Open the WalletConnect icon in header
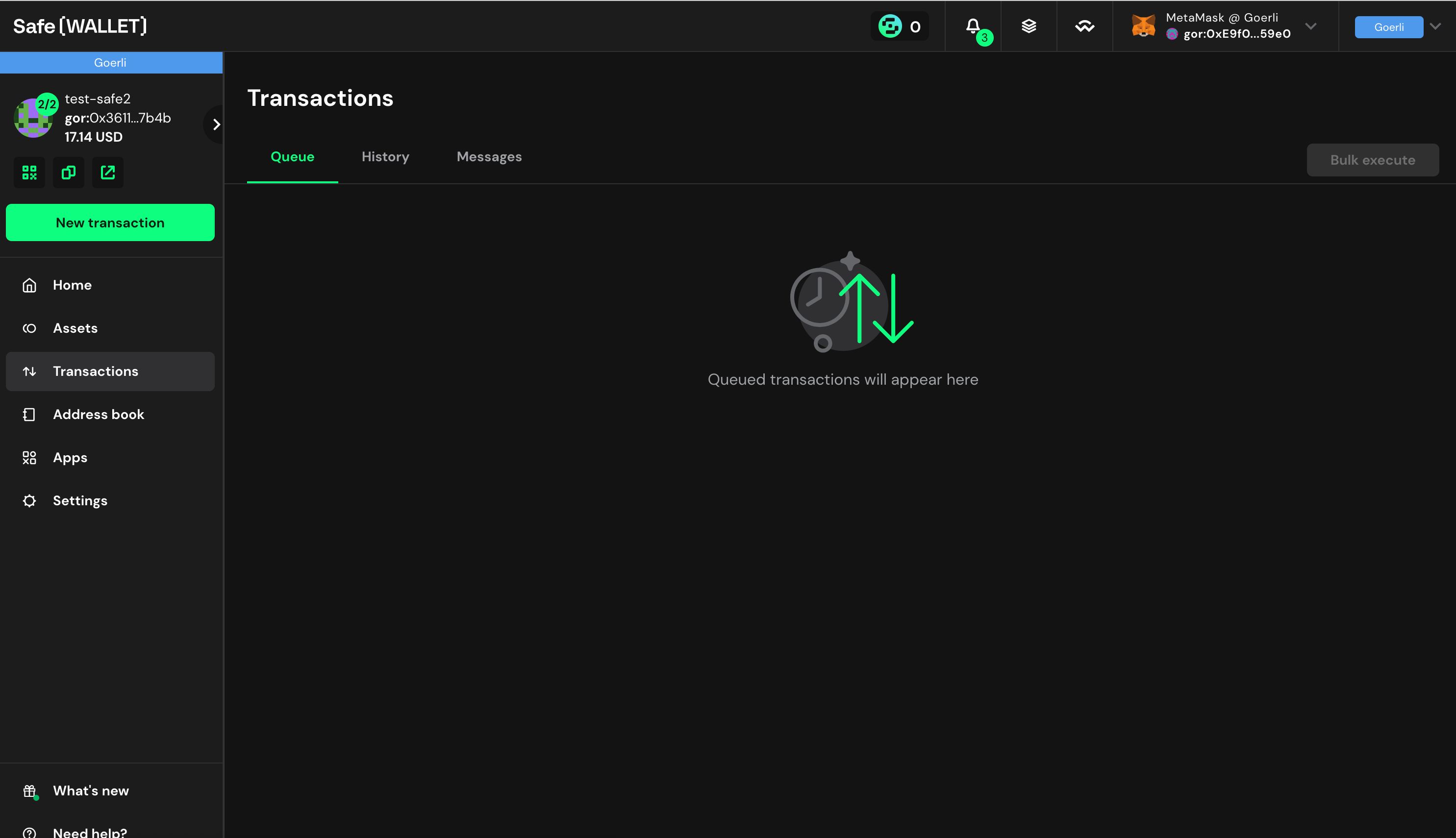Screen dimensions: 1456x838 [1085, 26]
